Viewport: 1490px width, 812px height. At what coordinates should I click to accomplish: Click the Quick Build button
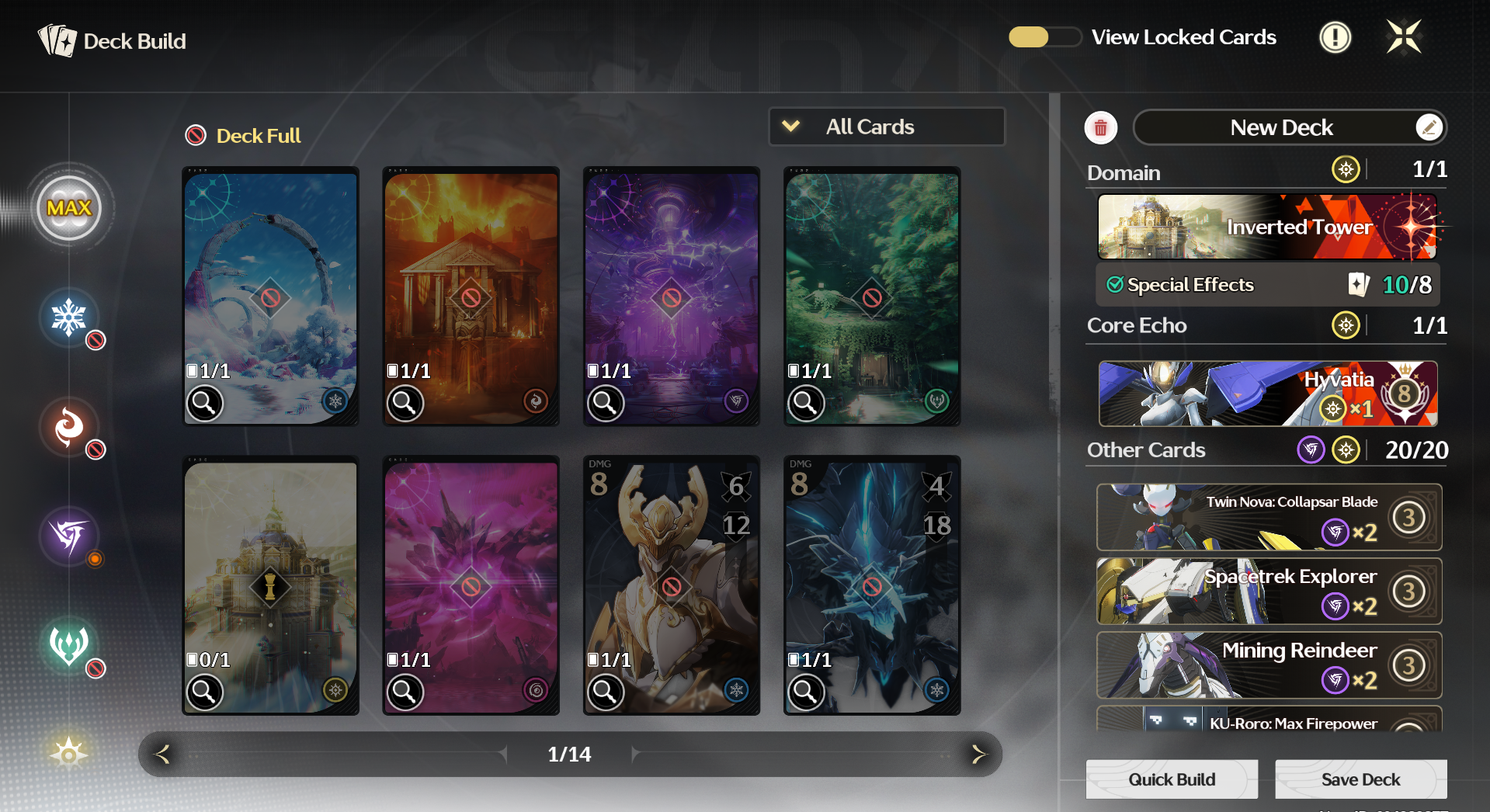(x=1172, y=779)
